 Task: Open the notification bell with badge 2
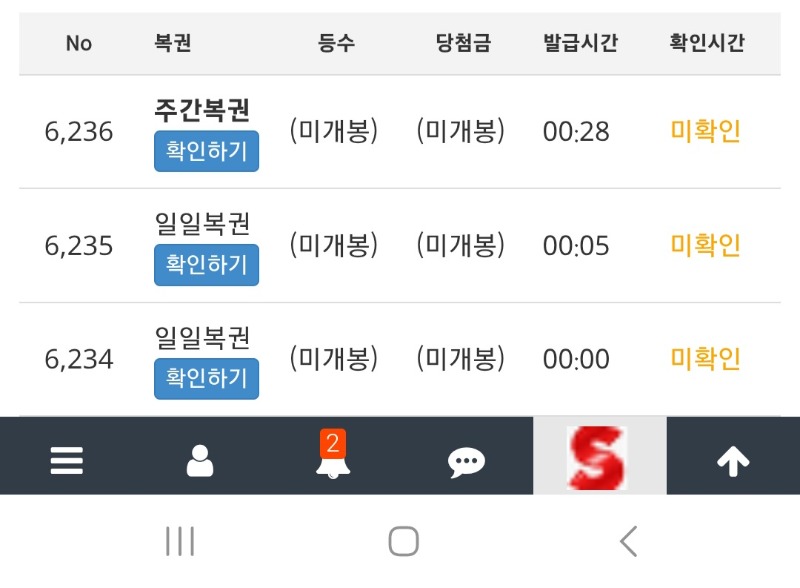pyautogui.click(x=333, y=458)
